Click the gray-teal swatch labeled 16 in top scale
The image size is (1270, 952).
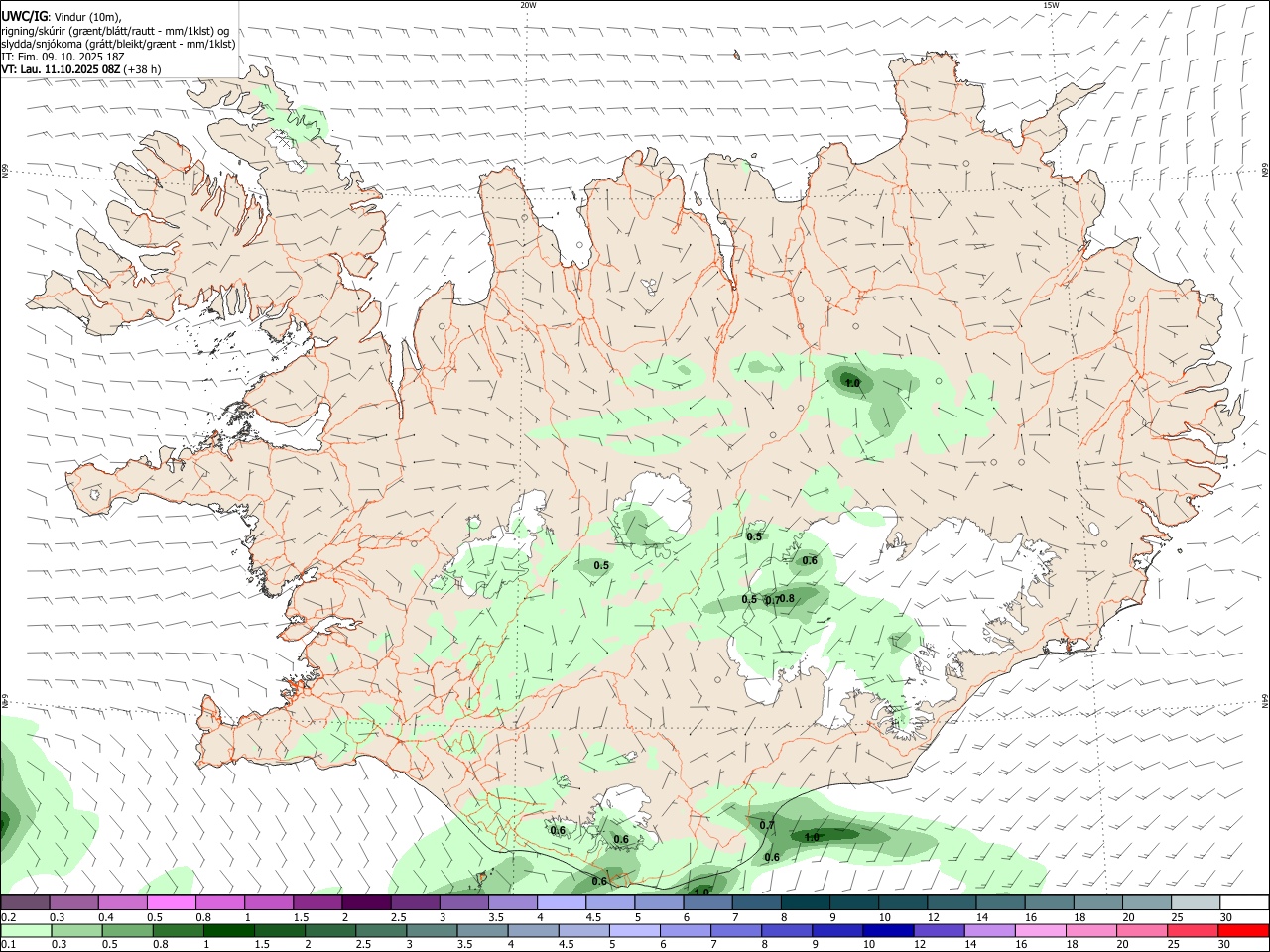click(x=1049, y=902)
